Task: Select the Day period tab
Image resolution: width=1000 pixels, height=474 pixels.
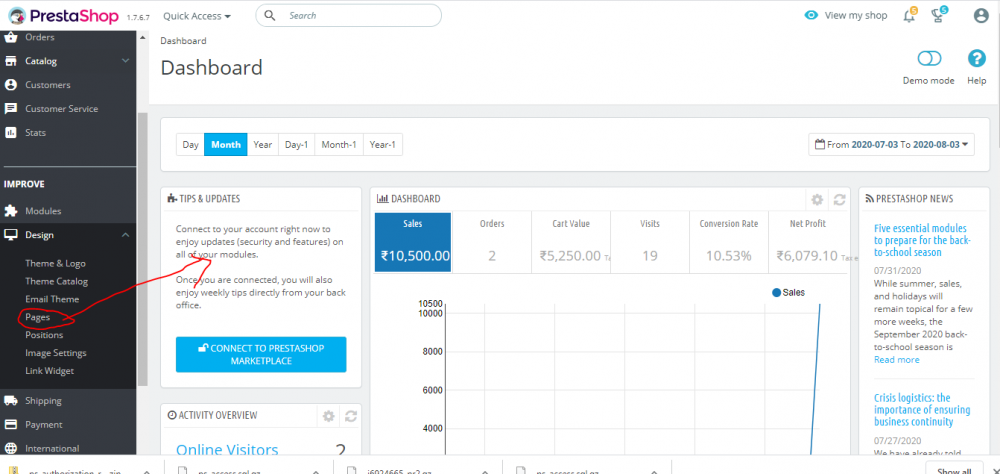Action: pyautogui.click(x=190, y=144)
